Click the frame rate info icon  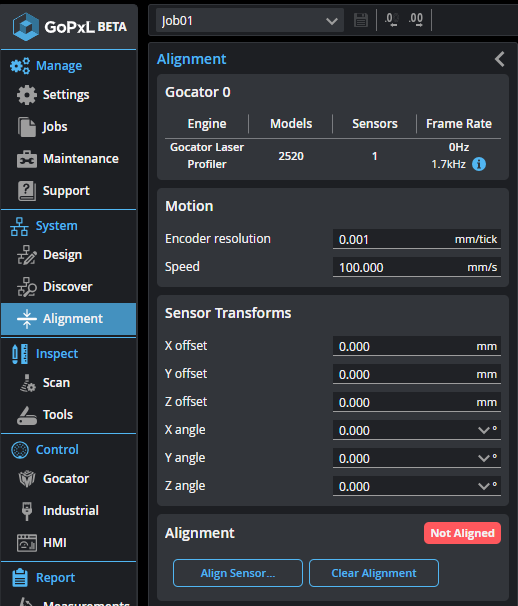pyautogui.click(x=479, y=164)
